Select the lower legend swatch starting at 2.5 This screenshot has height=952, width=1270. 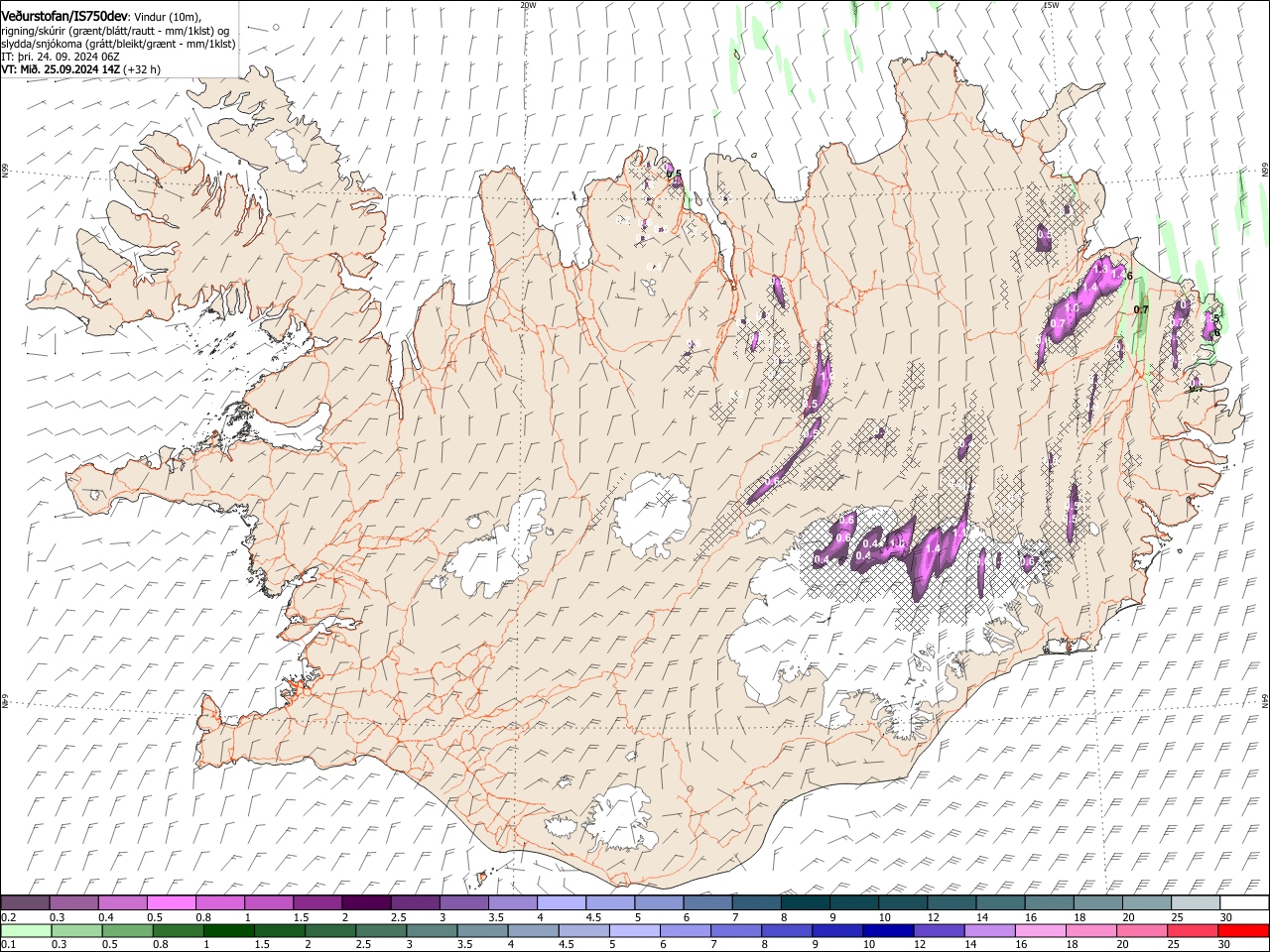click(381, 931)
